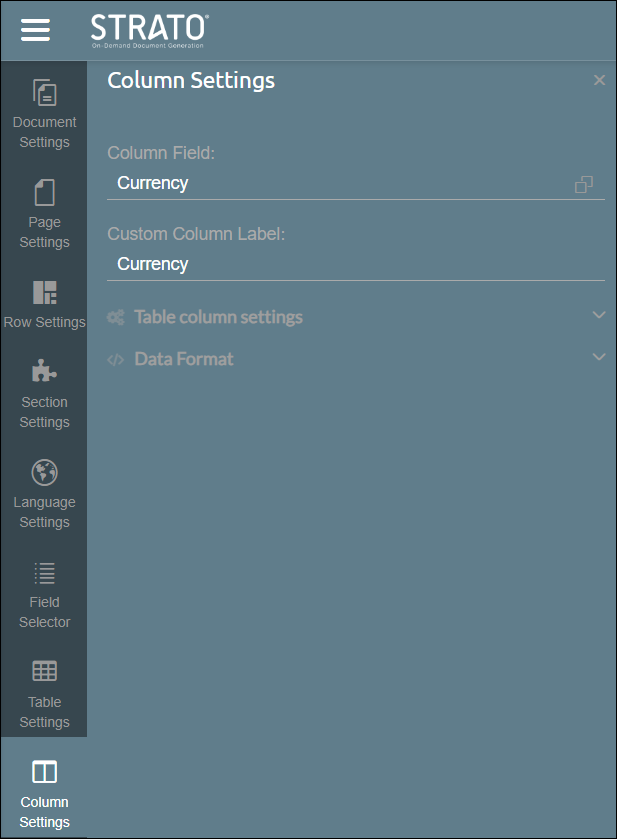
Task: Open Section Settings puzzle icon
Action: click(45, 372)
